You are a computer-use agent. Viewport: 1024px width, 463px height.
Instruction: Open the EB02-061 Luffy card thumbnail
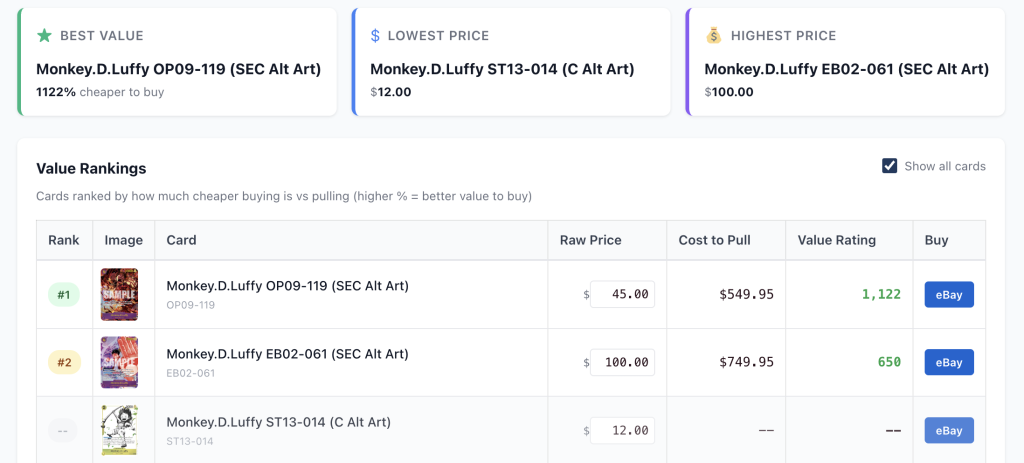119,362
